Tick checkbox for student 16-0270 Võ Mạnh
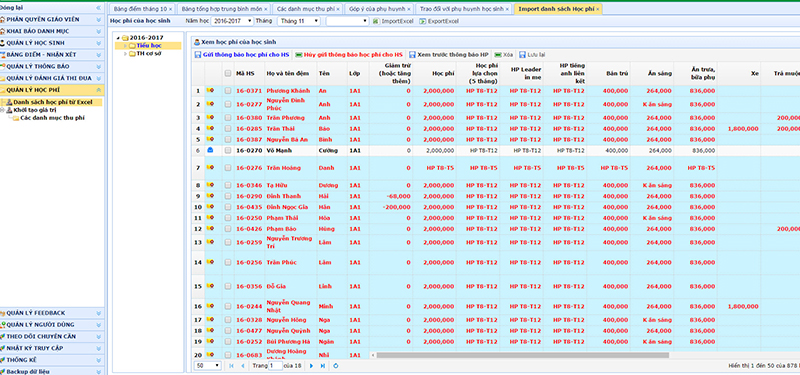Viewport: 800px width, 375px height. click(228, 151)
